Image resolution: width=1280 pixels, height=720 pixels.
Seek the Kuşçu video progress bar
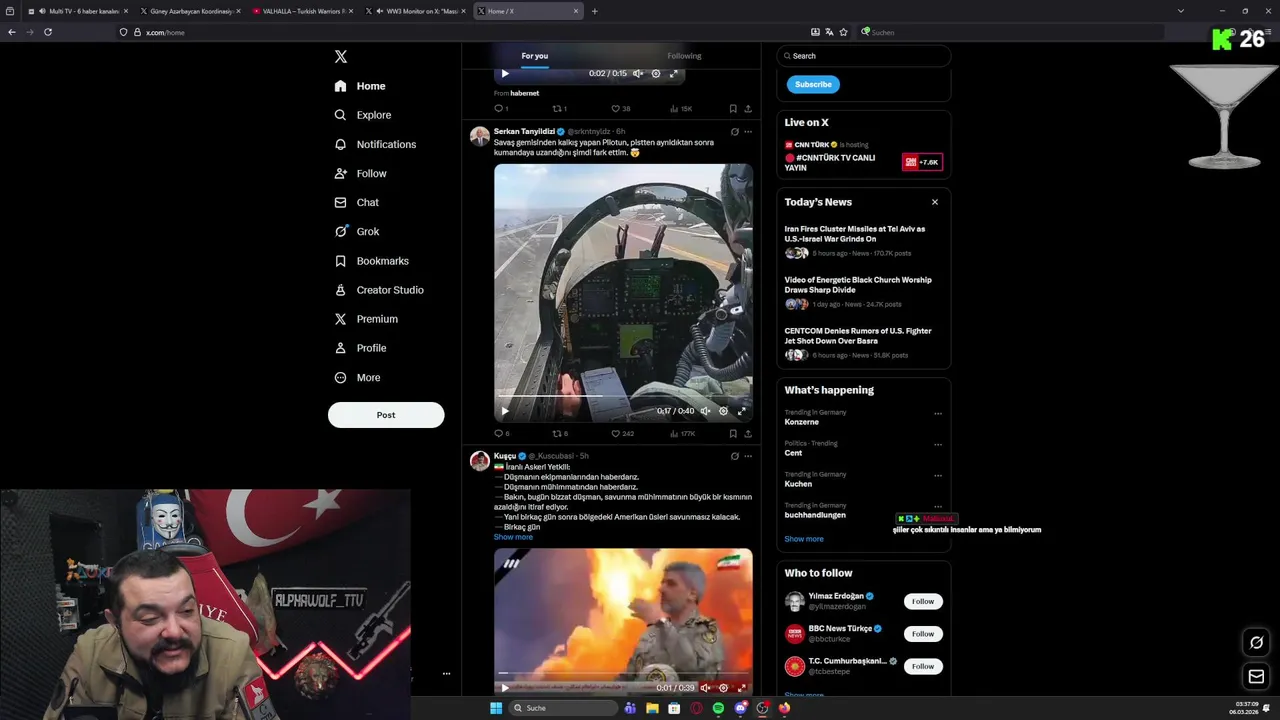coord(623,674)
